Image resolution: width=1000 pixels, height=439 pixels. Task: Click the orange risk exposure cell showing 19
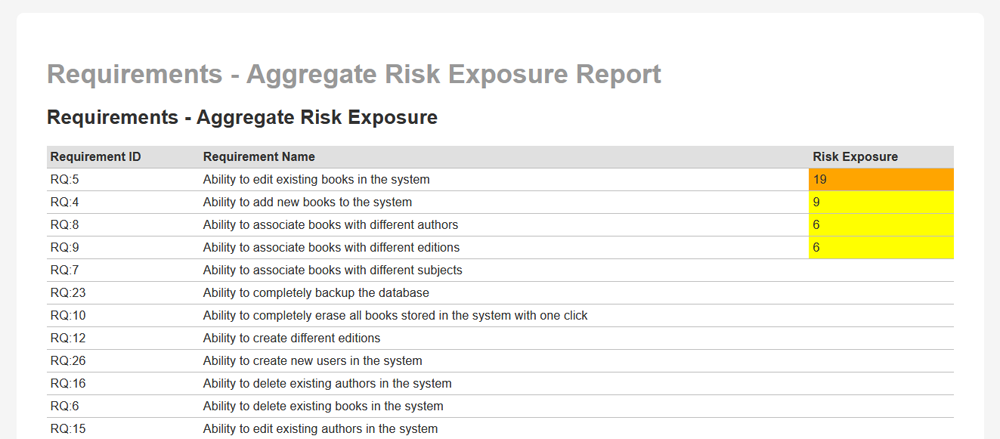pos(880,180)
